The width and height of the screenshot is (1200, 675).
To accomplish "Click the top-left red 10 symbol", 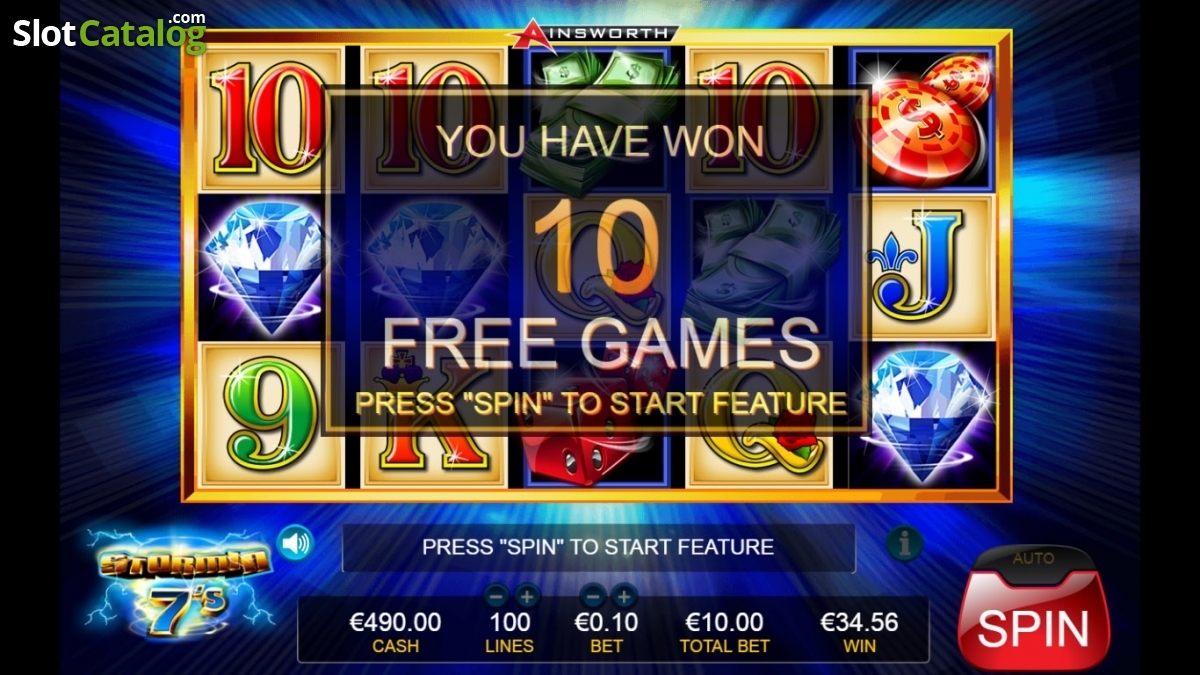I will coord(264,117).
